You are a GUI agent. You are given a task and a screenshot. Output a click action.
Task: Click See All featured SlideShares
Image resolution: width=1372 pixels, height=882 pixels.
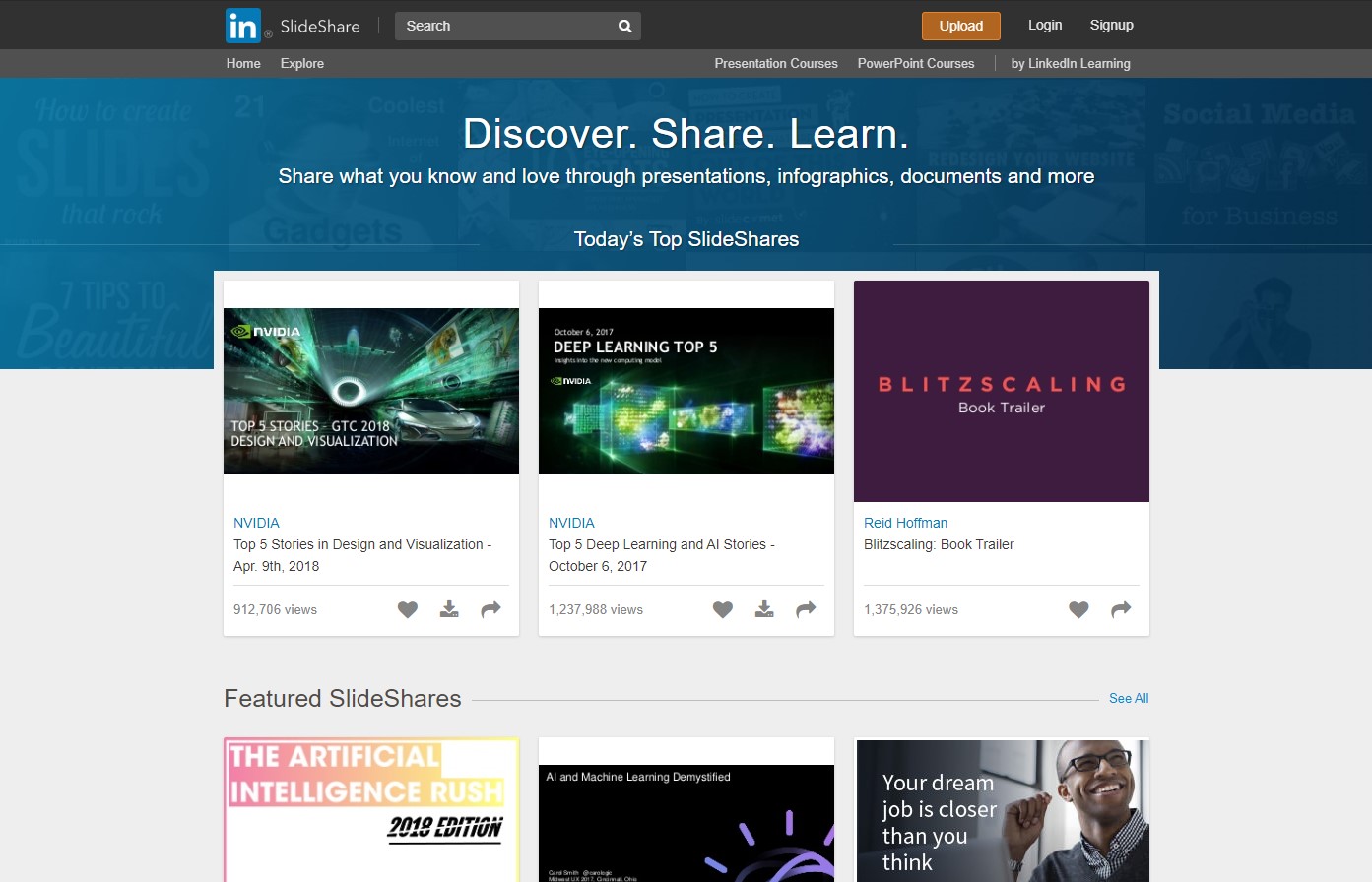(1129, 698)
